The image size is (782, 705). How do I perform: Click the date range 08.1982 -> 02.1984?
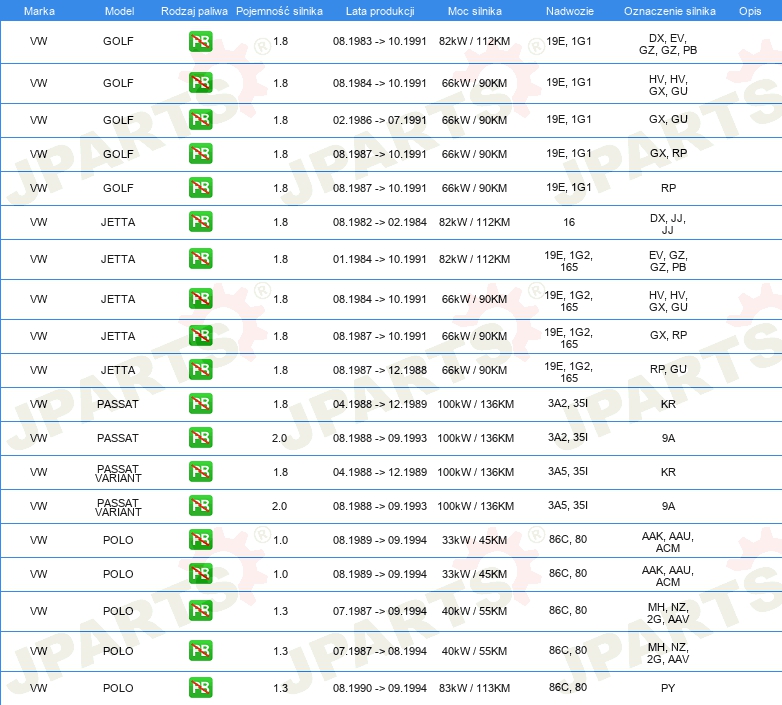tap(379, 222)
